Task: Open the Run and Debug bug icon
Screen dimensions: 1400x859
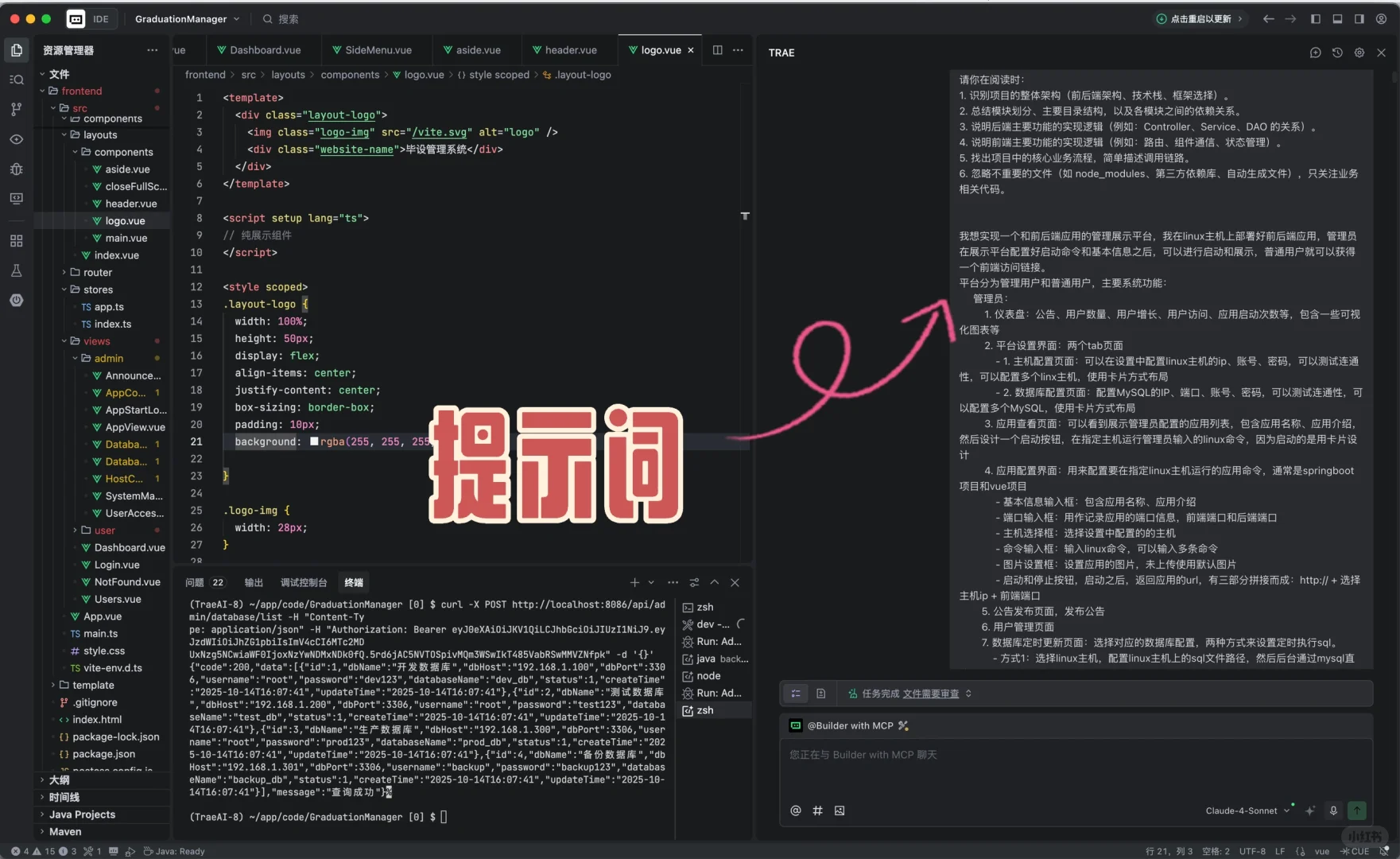Action: click(x=16, y=169)
